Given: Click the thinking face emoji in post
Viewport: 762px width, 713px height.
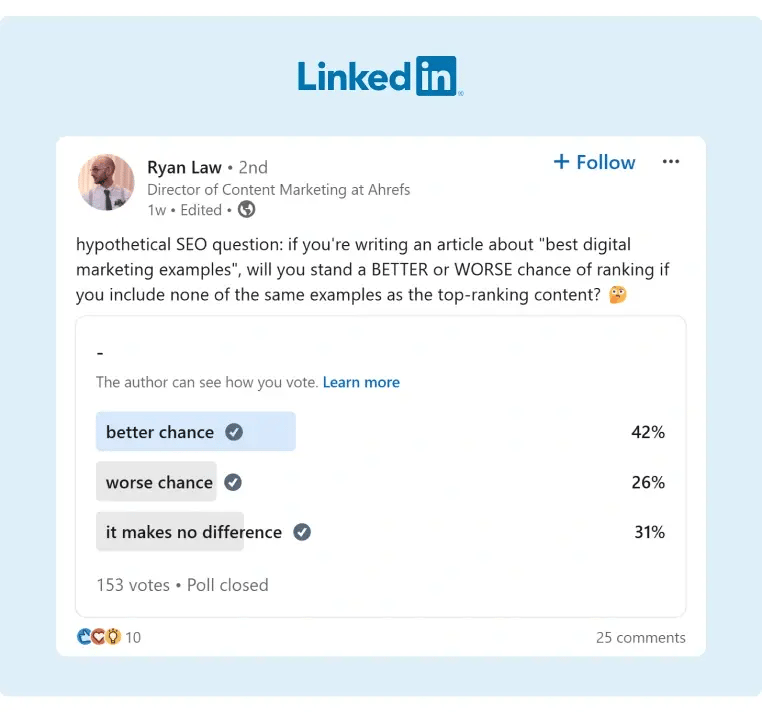Looking at the screenshot, I should point(618,295).
